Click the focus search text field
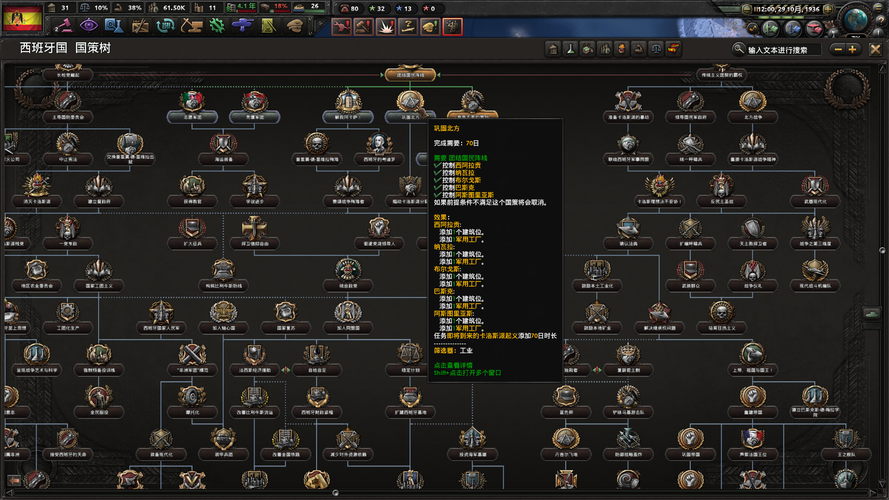 tap(783, 50)
